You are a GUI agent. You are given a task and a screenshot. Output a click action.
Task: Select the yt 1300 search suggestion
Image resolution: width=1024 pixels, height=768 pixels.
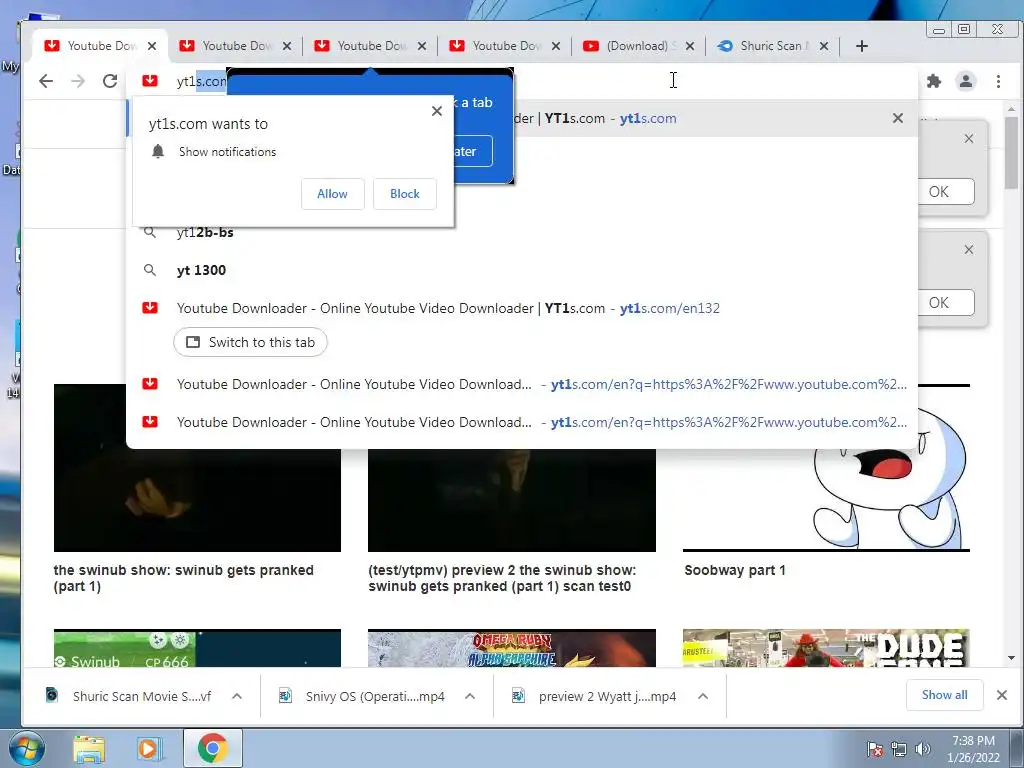(x=521, y=270)
